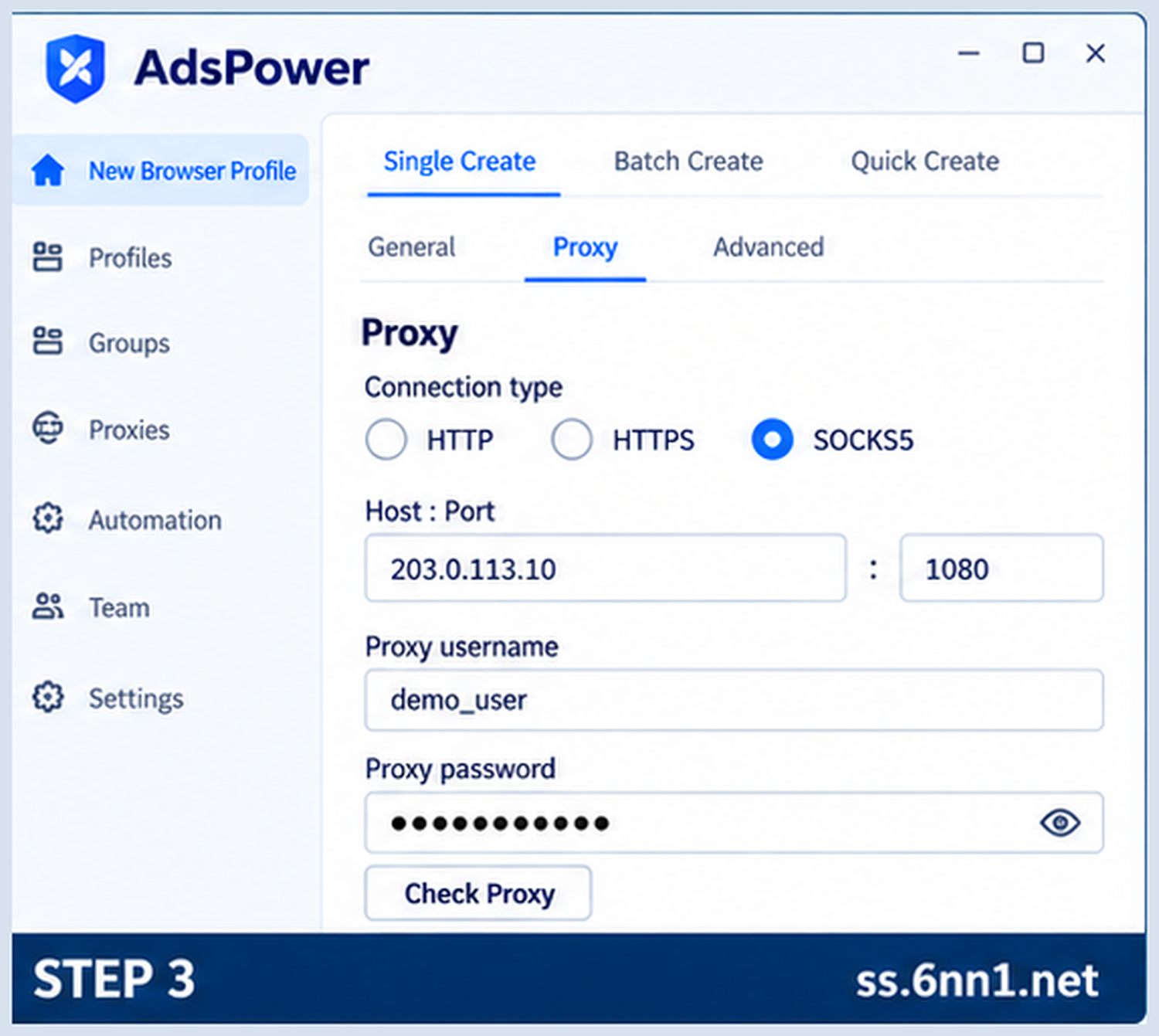Click the Check Proxy button
This screenshot has width=1159, height=1036.
tap(478, 893)
